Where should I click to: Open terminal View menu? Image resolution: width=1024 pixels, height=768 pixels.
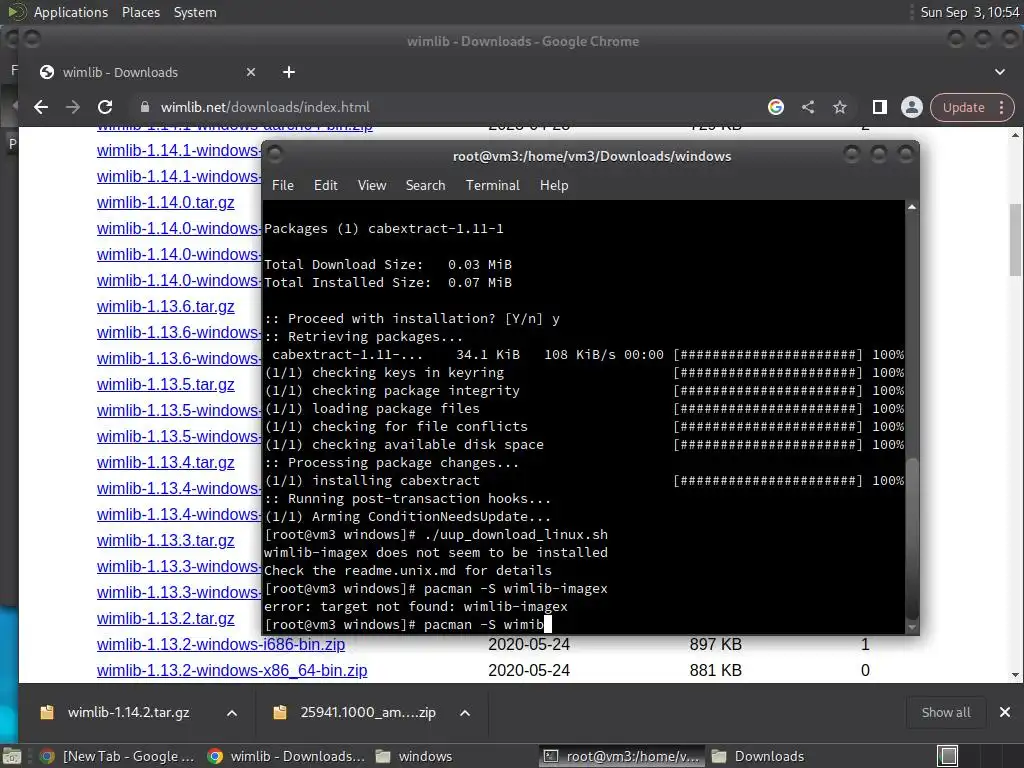372,185
